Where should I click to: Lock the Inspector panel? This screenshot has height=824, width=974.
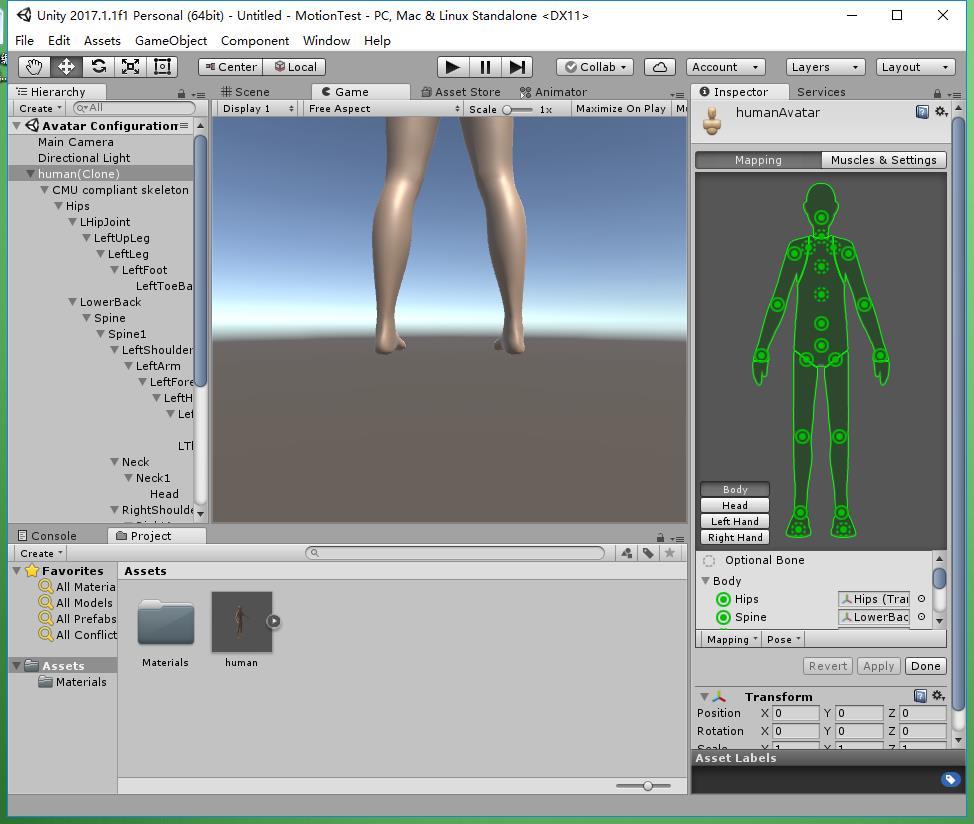(937, 94)
